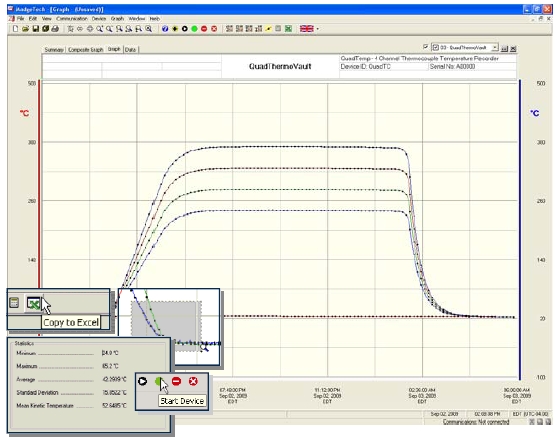The width and height of the screenshot is (557, 440).
Task: Close the dataset with small X button
Action: click(513, 49)
